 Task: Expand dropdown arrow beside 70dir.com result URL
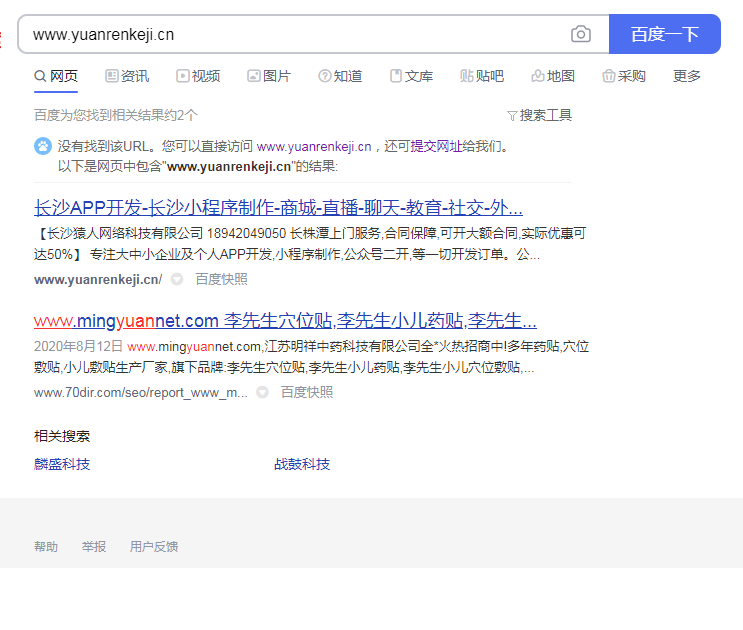263,393
